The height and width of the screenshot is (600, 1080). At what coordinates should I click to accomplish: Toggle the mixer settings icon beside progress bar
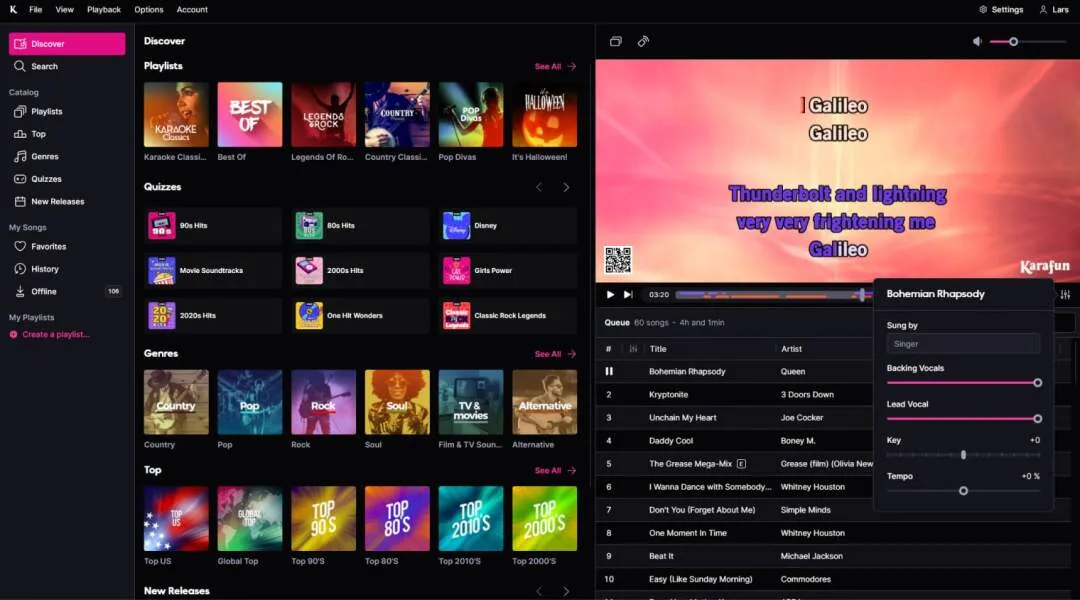click(x=1066, y=295)
